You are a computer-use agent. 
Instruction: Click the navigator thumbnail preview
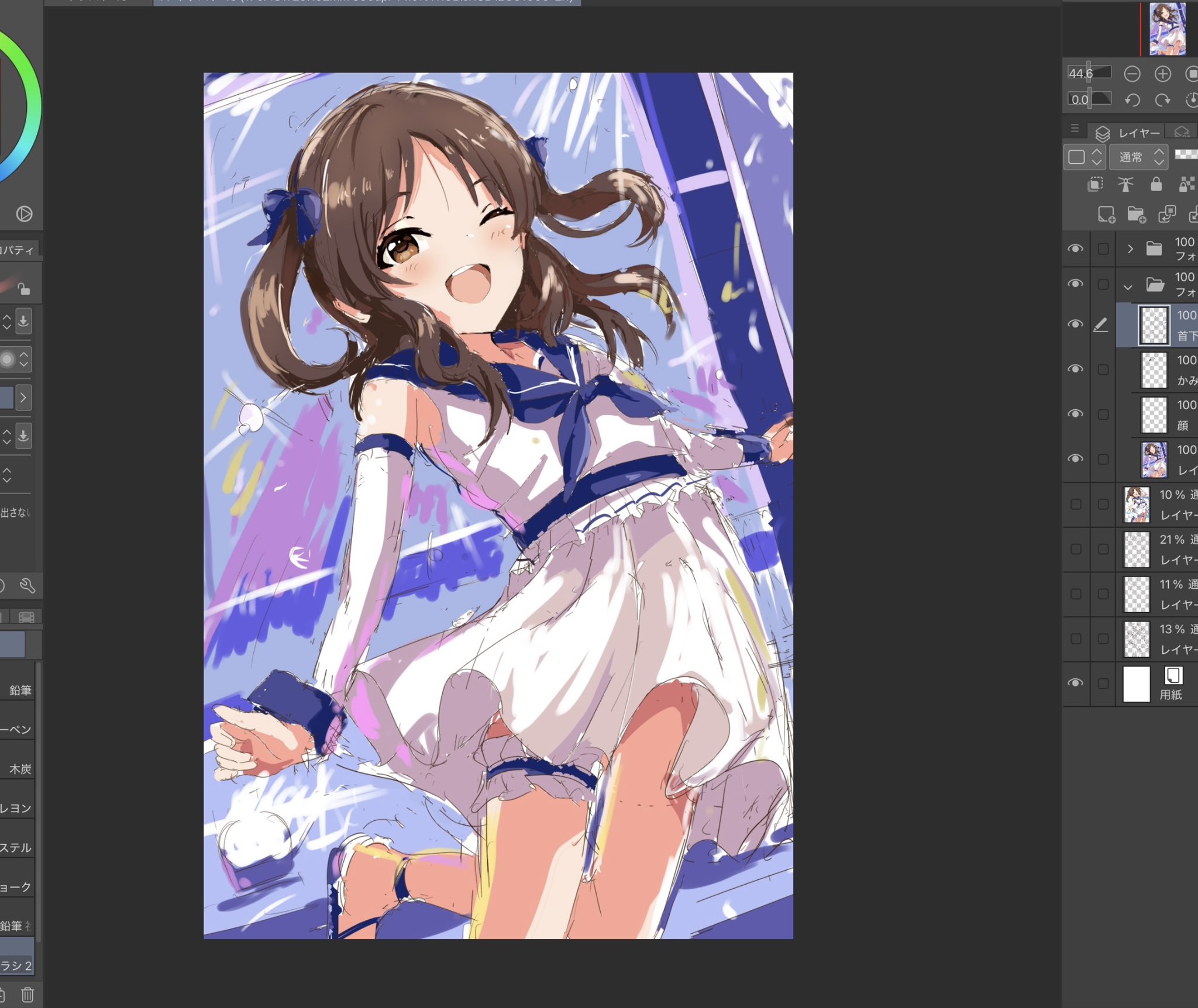pos(1167,29)
